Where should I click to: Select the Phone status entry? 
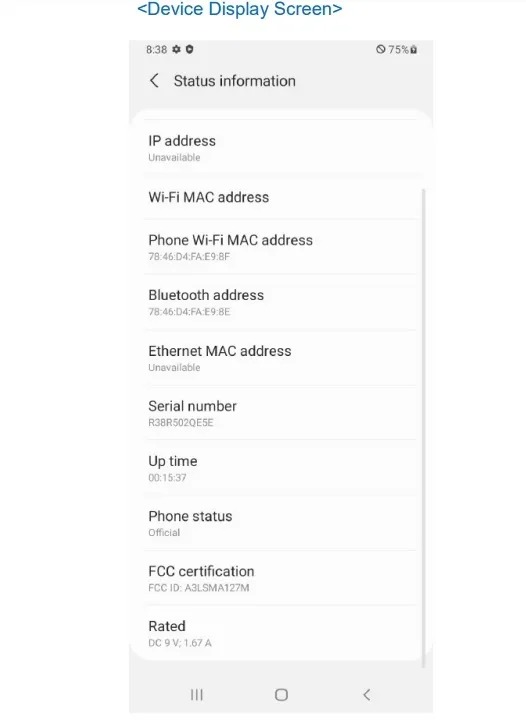coord(280,523)
